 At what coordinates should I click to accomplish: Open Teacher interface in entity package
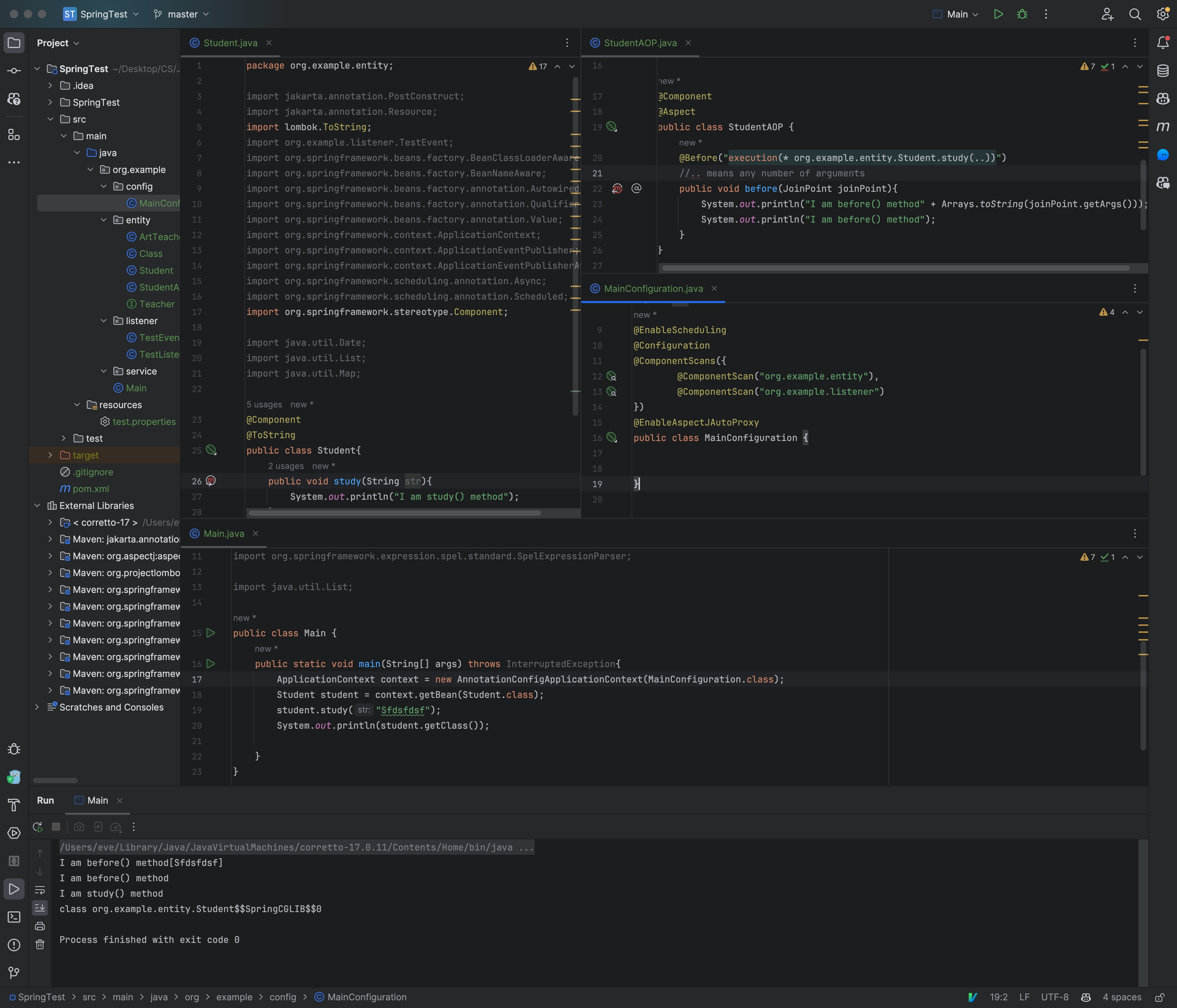151,304
